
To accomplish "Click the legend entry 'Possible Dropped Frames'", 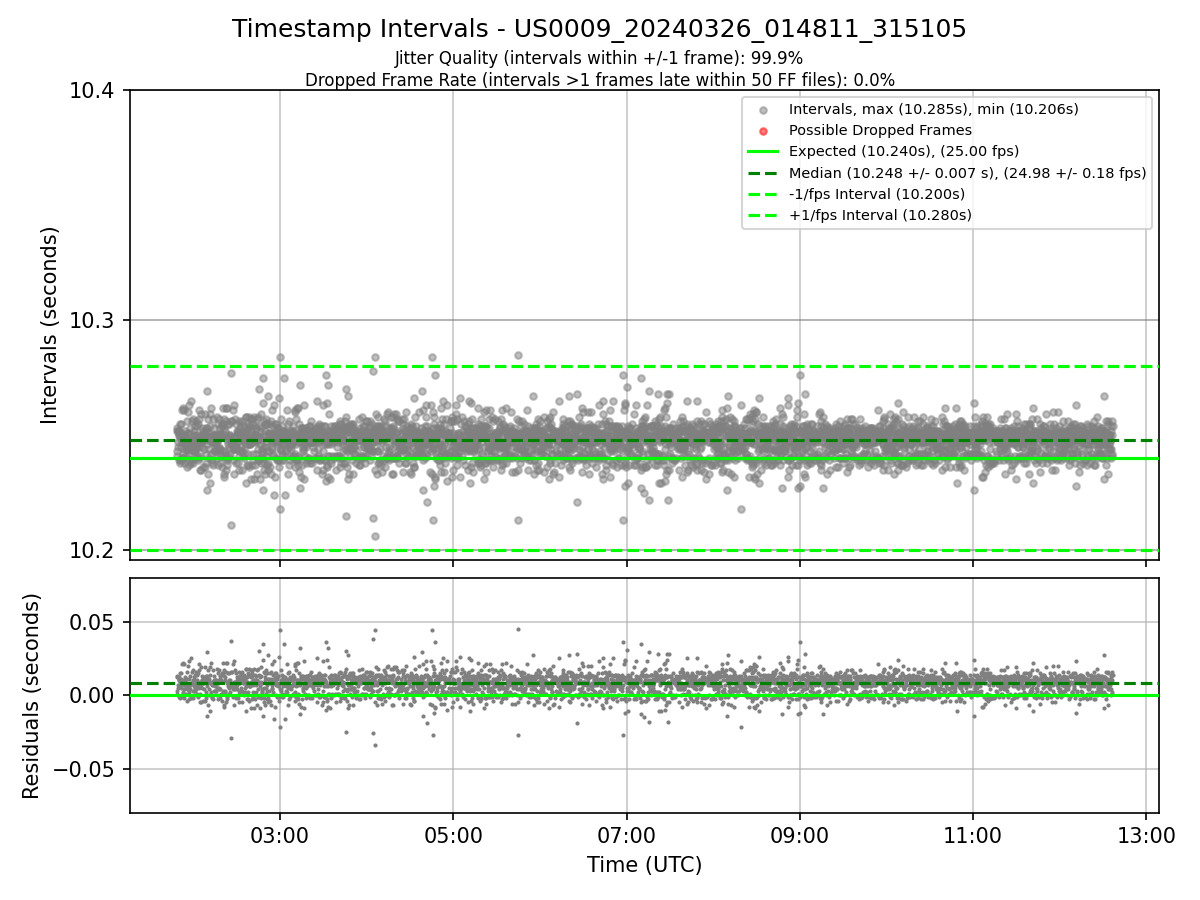I will [x=880, y=130].
